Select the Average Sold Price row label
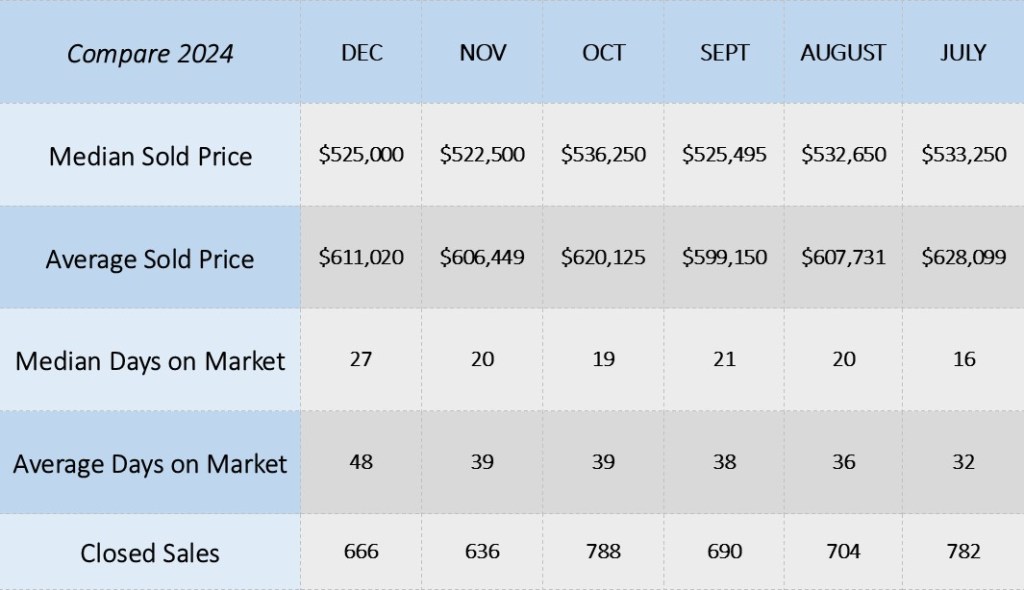 150,259
